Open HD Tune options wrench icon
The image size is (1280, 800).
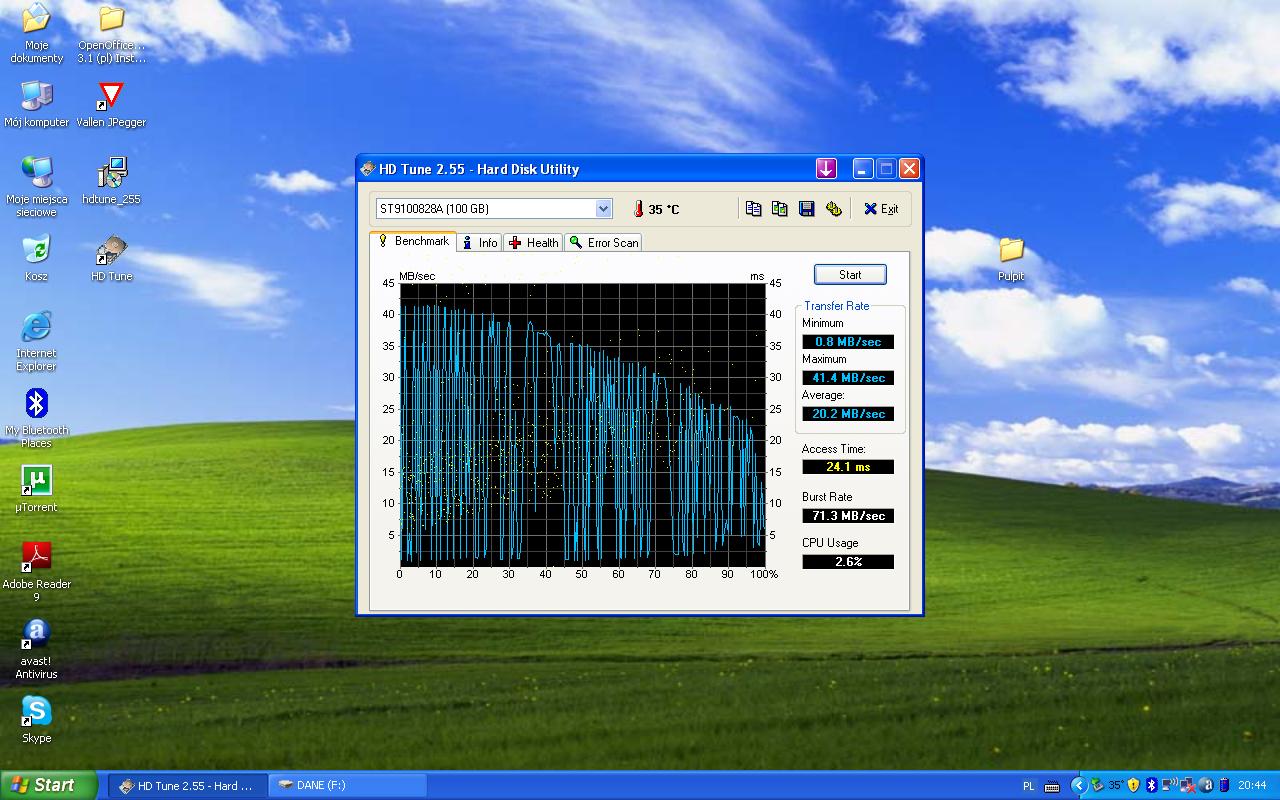(x=834, y=208)
